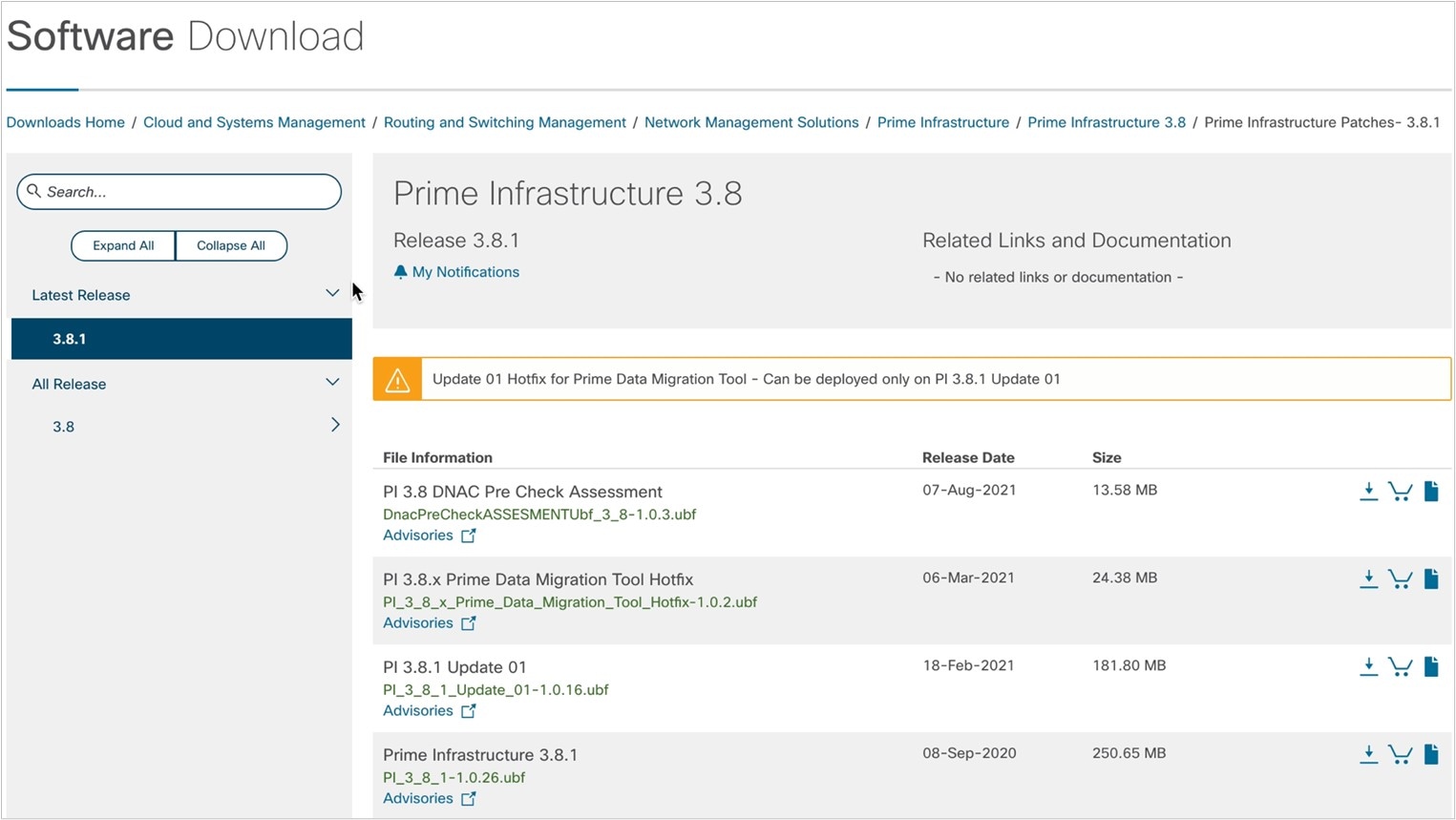Image resolution: width=1456 pixels, height=820 pixels.
Task: Add Prime Infrastructure 3.8.1 to cart
Action: [1400, 755]
